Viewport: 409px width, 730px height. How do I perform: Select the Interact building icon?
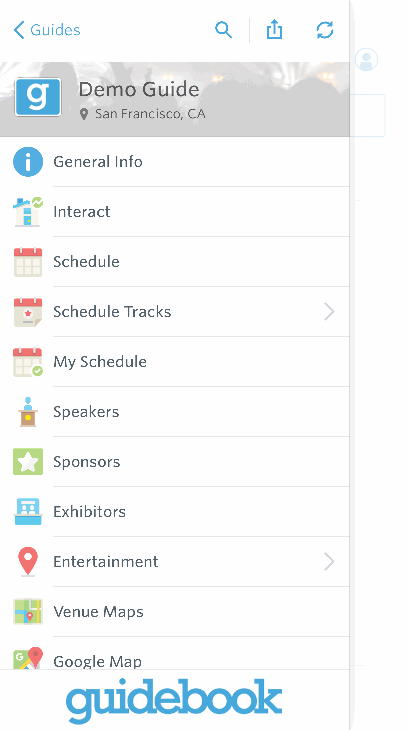coord(28,211)
